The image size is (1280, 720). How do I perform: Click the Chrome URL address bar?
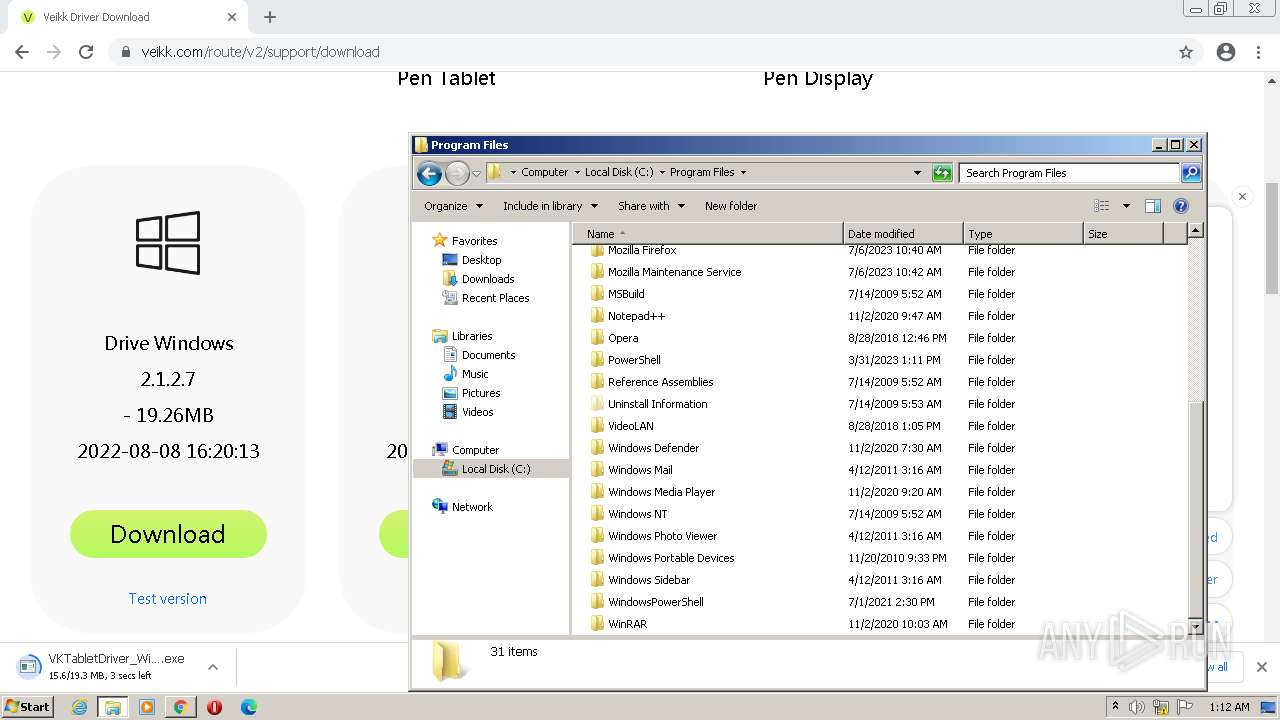(x=640, y=52)
